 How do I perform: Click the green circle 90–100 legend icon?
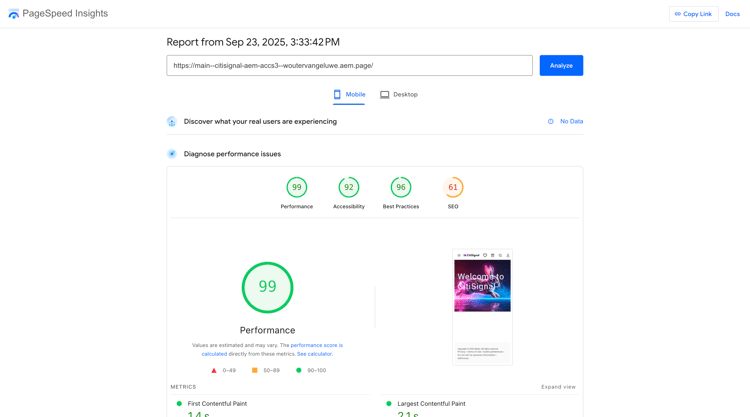coord(298,370)
